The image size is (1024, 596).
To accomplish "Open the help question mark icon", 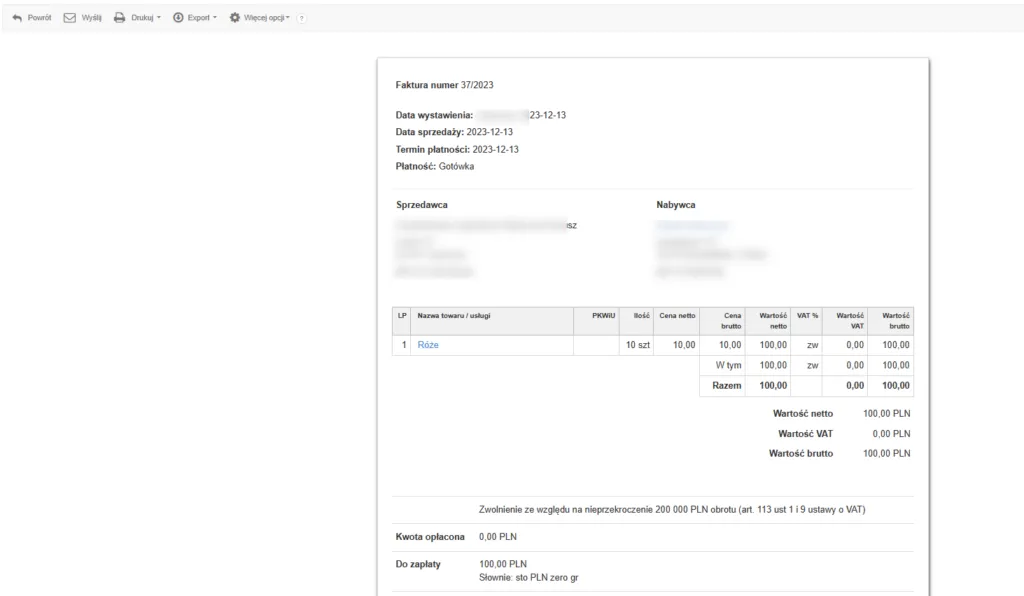I will pos(302,19).
